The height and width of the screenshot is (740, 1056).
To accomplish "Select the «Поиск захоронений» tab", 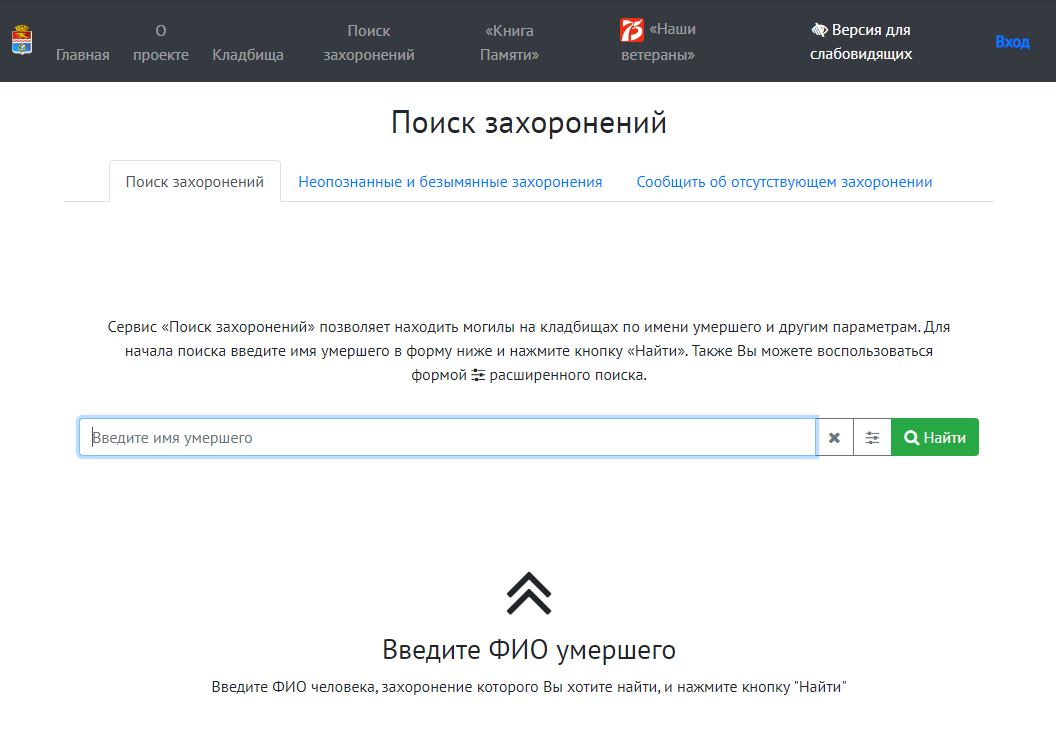I will click(x=194, y=182).
